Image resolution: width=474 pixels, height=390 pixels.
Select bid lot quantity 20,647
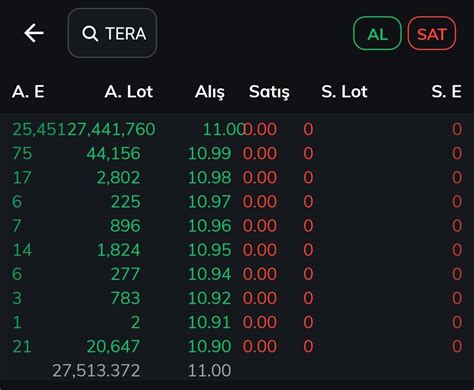click(x=114, y=346)
